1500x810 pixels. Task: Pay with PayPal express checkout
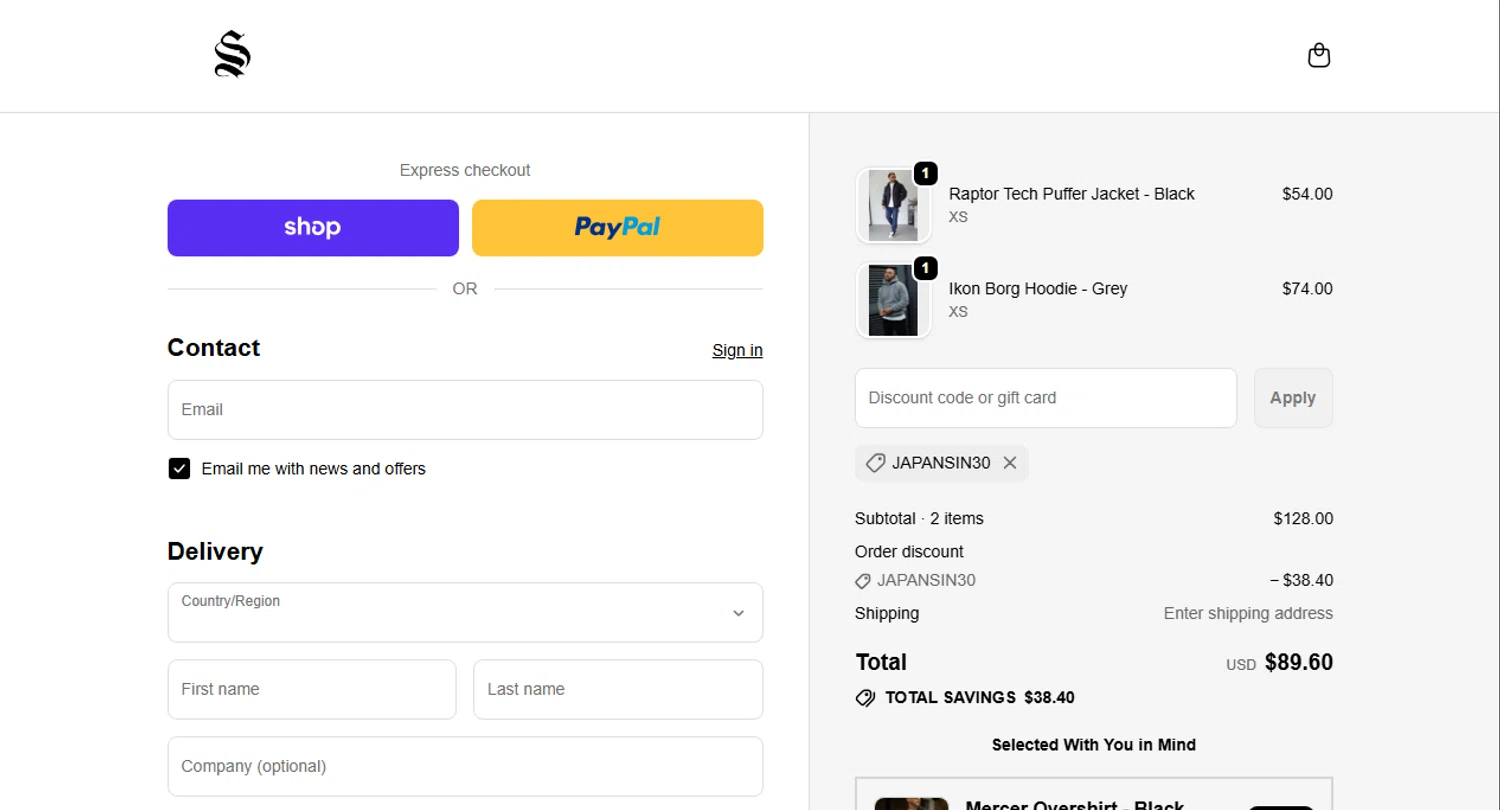[x=618, y=228]
